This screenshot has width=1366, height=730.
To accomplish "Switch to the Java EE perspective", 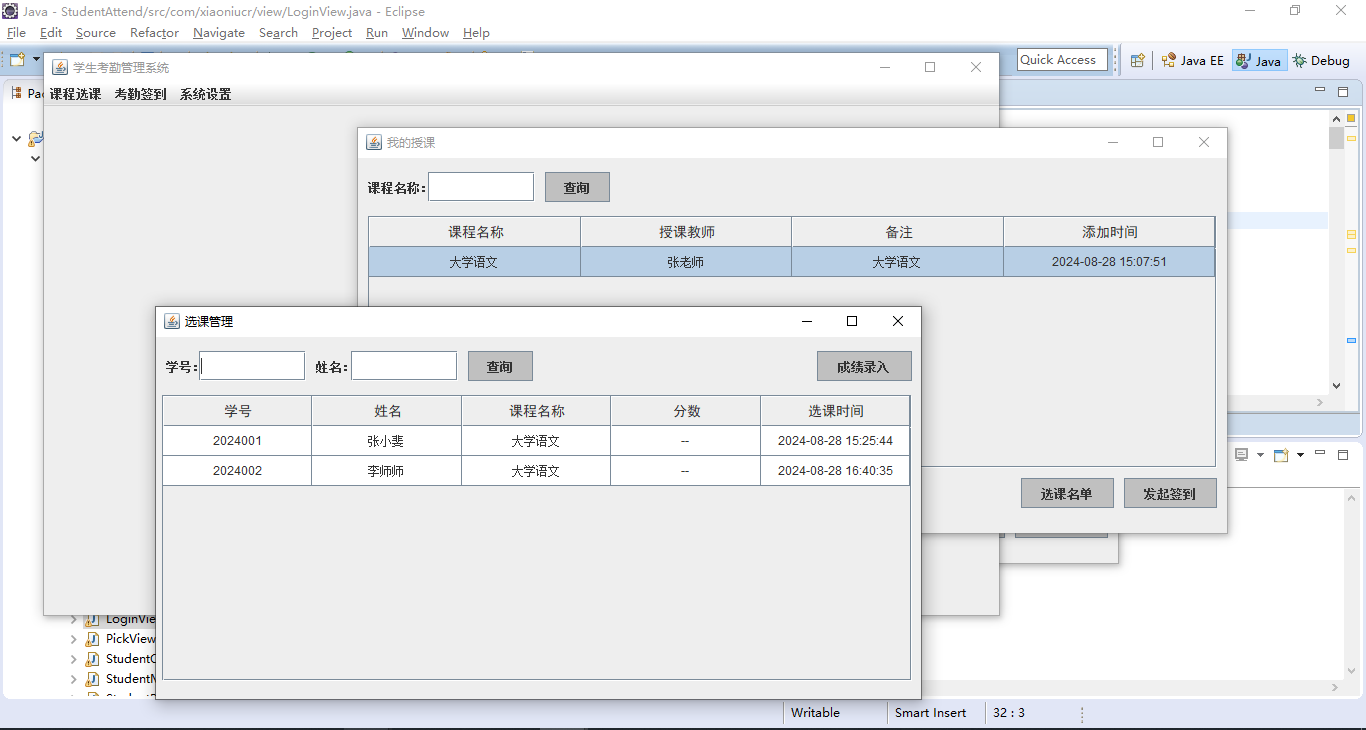I will click(1192, 60).
